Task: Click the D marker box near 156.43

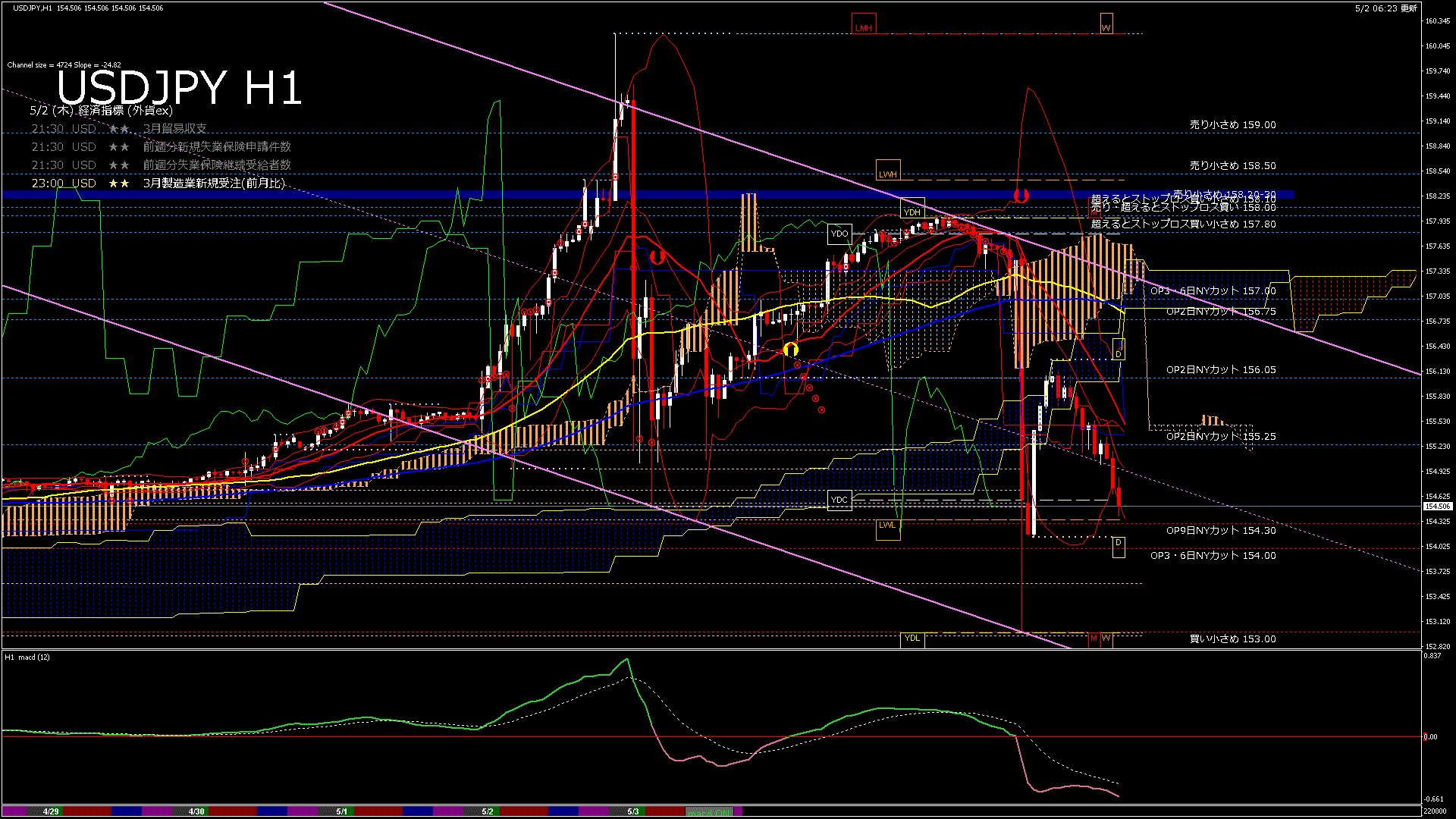Action: (1119, 350)
